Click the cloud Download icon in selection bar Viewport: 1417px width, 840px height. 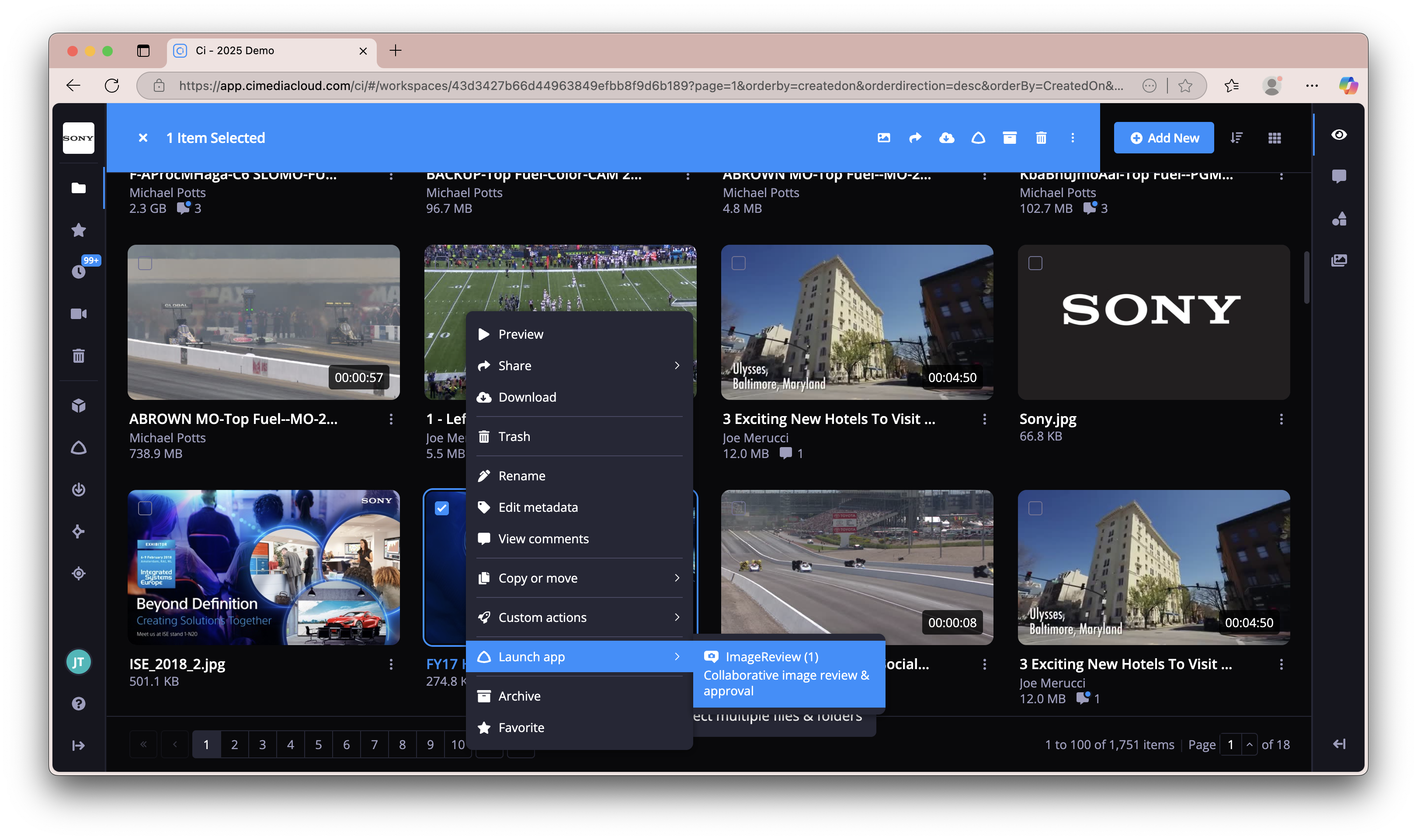pyautogui.click(x=947, y=138)
